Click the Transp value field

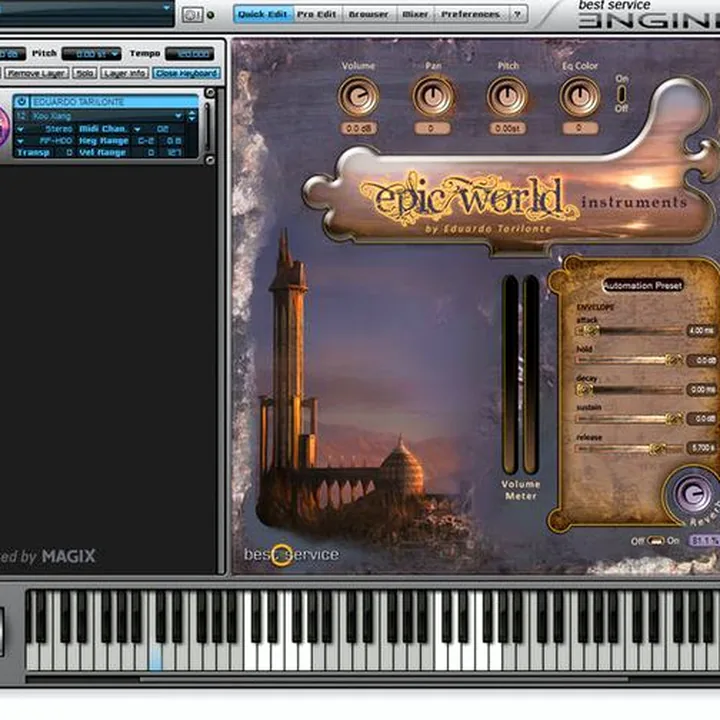pyautogui.click(x=64, y=152)
